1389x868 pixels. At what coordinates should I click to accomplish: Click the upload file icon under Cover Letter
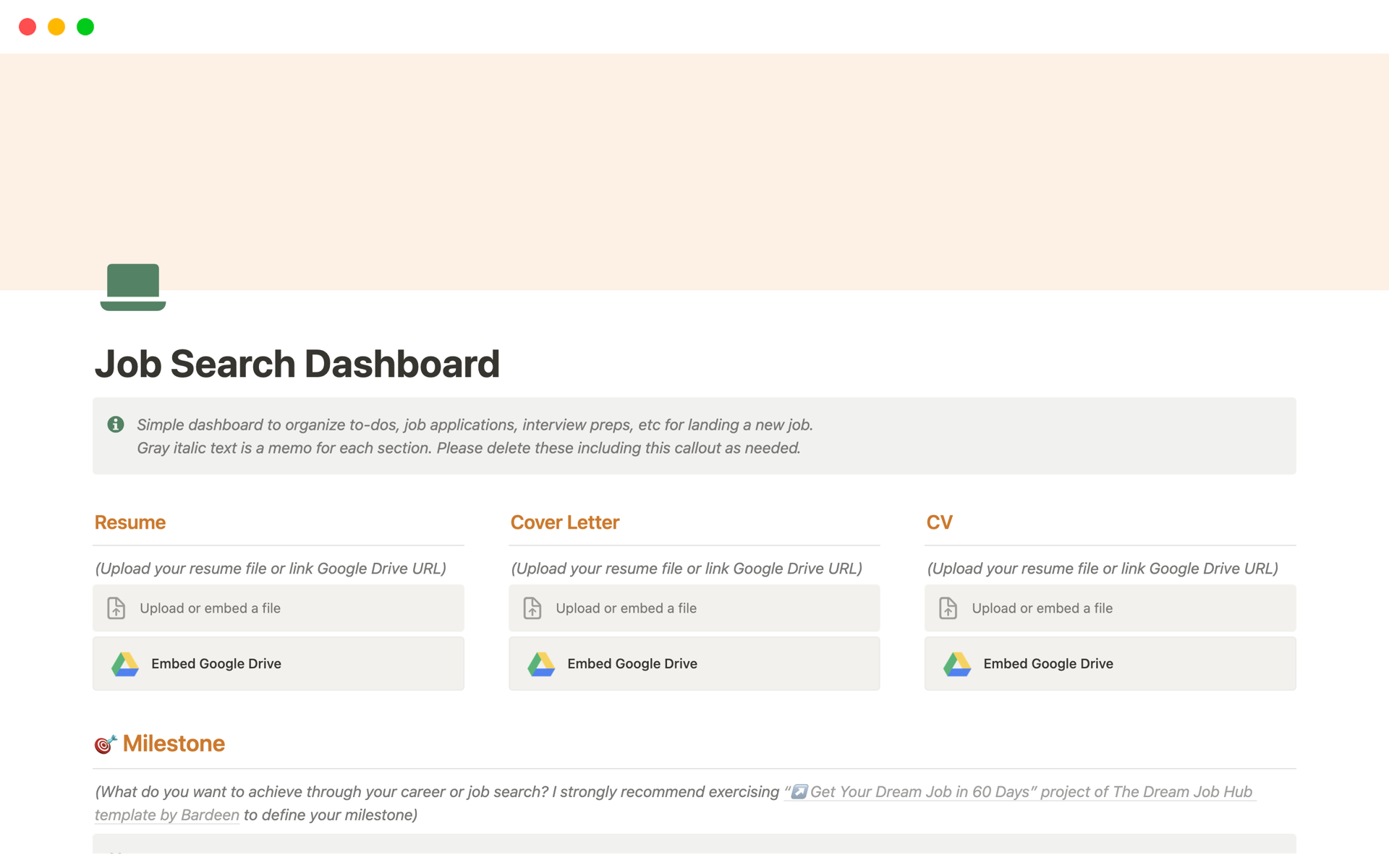532,608
